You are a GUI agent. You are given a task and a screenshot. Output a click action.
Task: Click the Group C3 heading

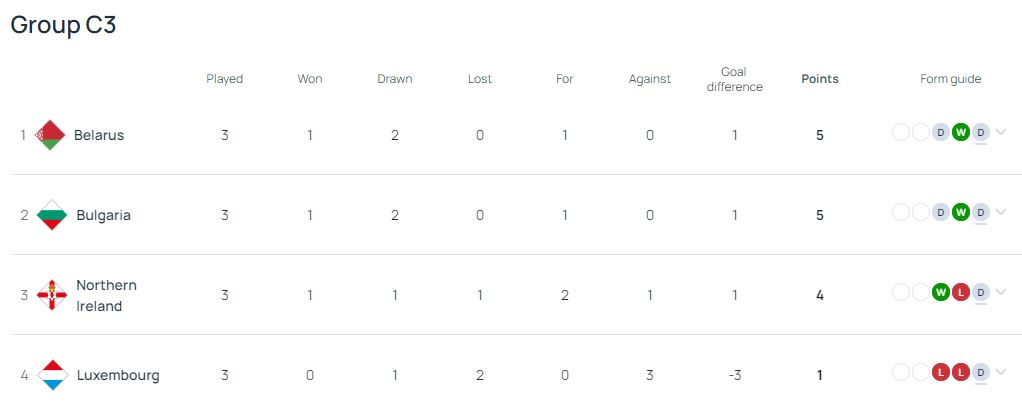pos(63,25)
